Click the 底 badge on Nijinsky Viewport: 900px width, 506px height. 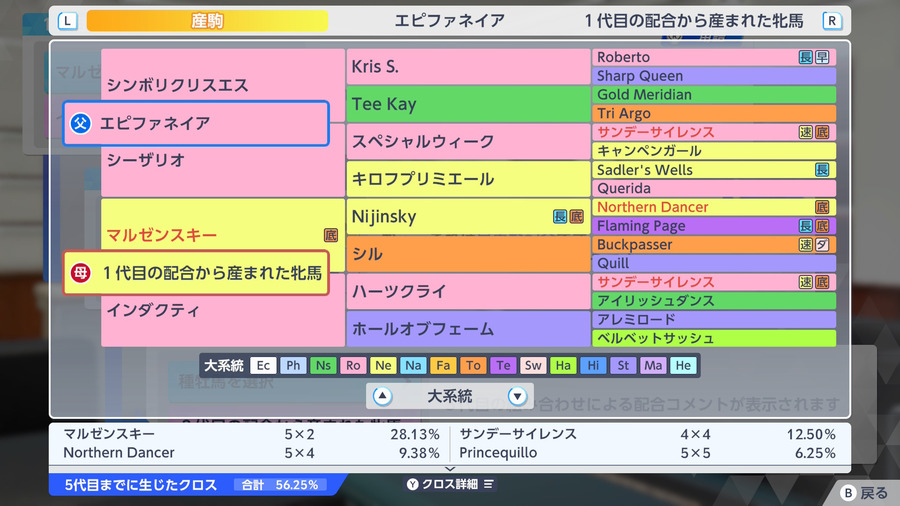click(576, 216)
